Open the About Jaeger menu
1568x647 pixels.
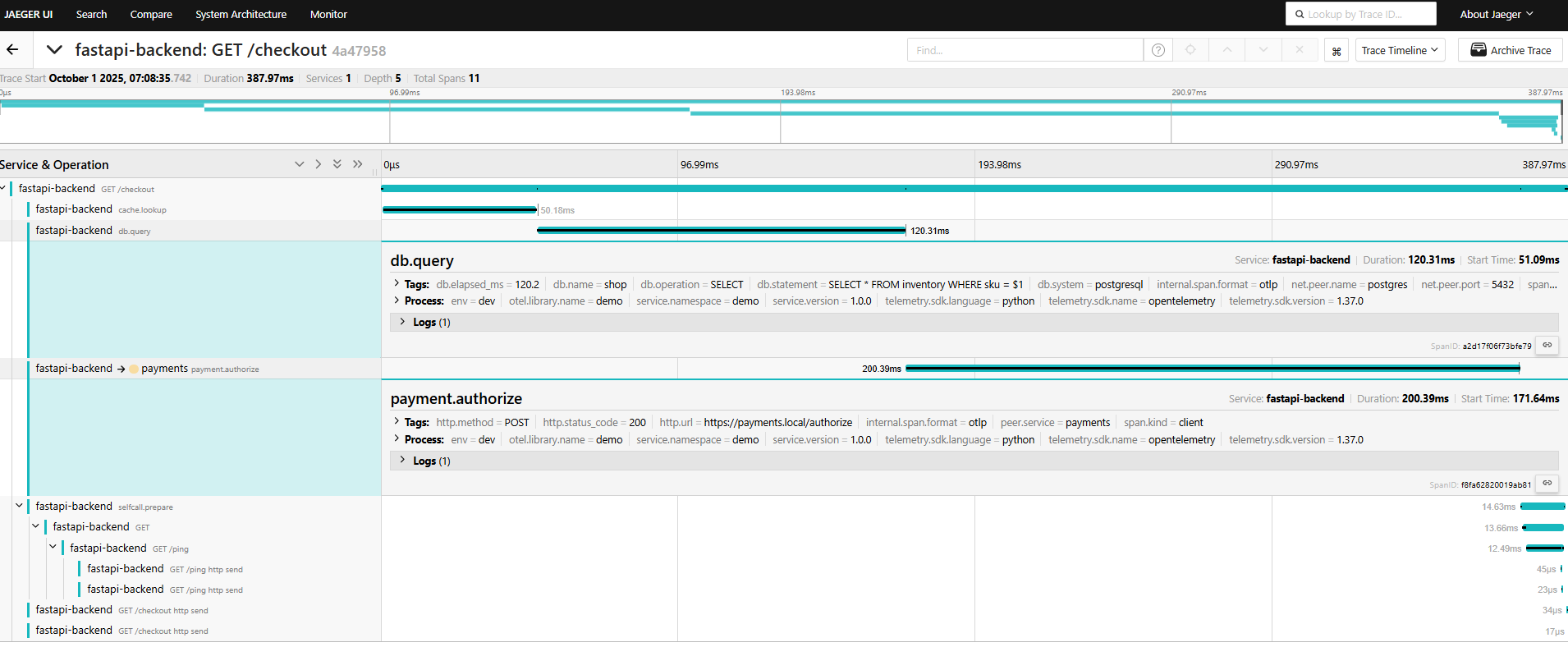click(1496, 14)
